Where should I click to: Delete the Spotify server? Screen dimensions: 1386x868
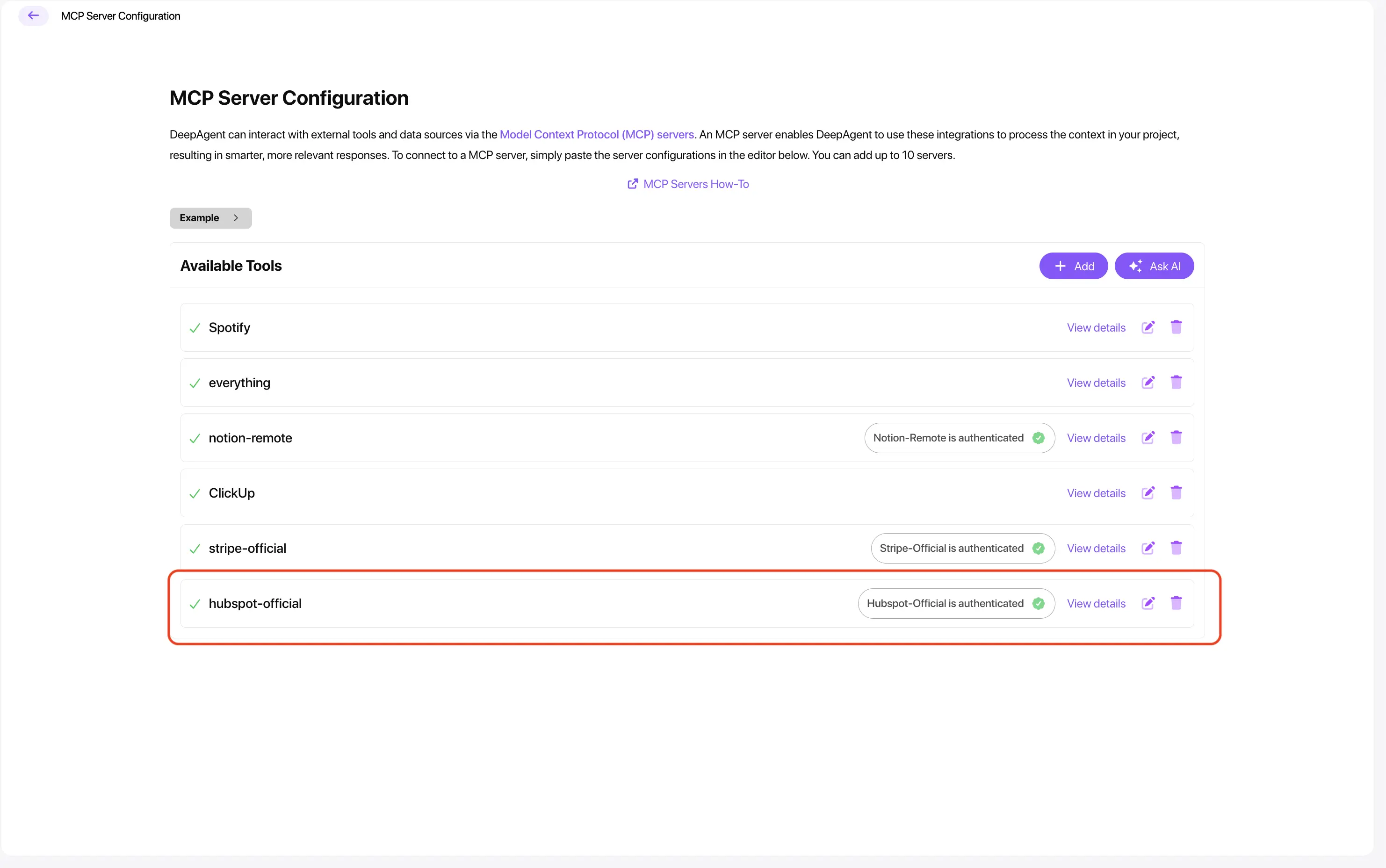click(1176, 327)
